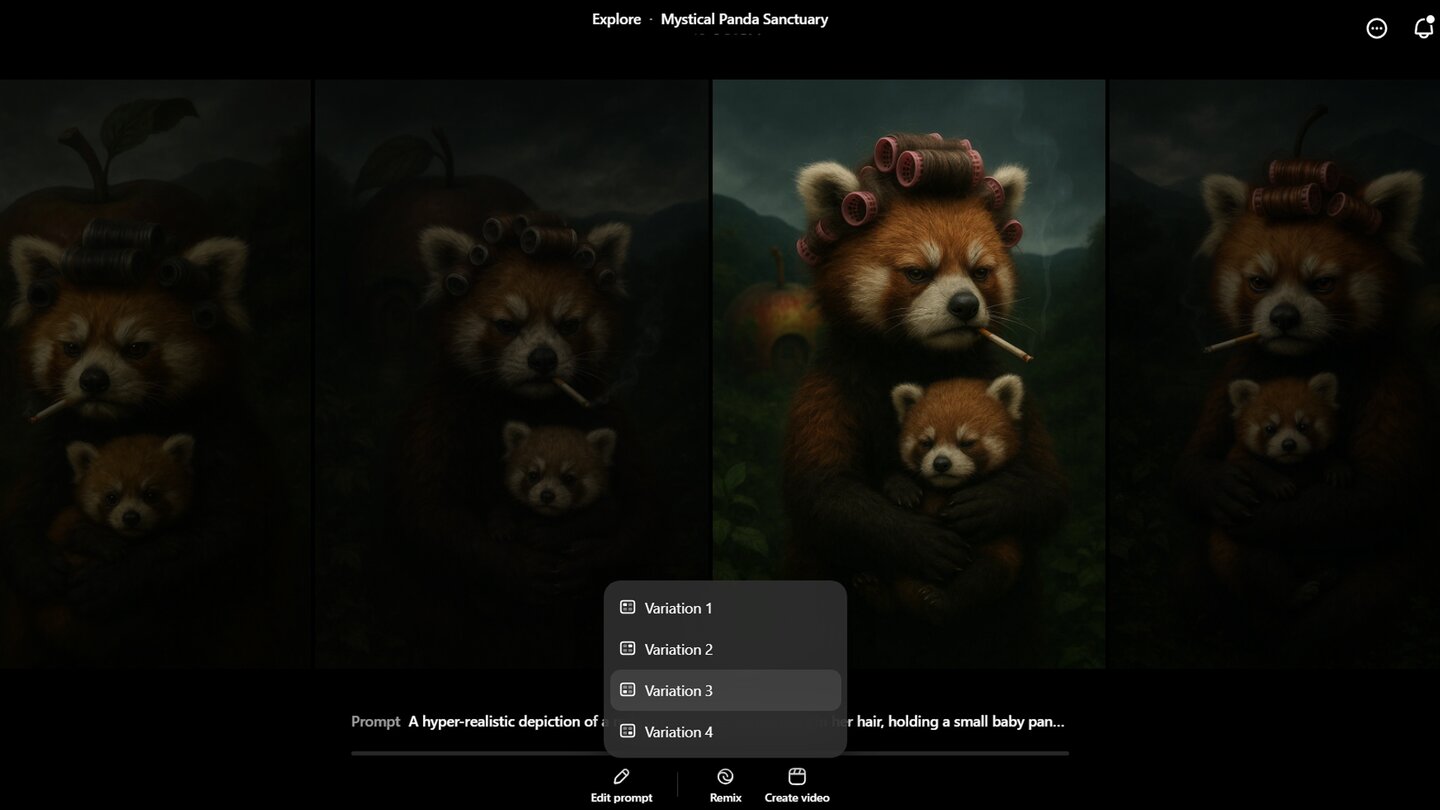Click the Variation 1 grid icon
1440x810 pixels.
pyautogui.click(x=628, y=607)
